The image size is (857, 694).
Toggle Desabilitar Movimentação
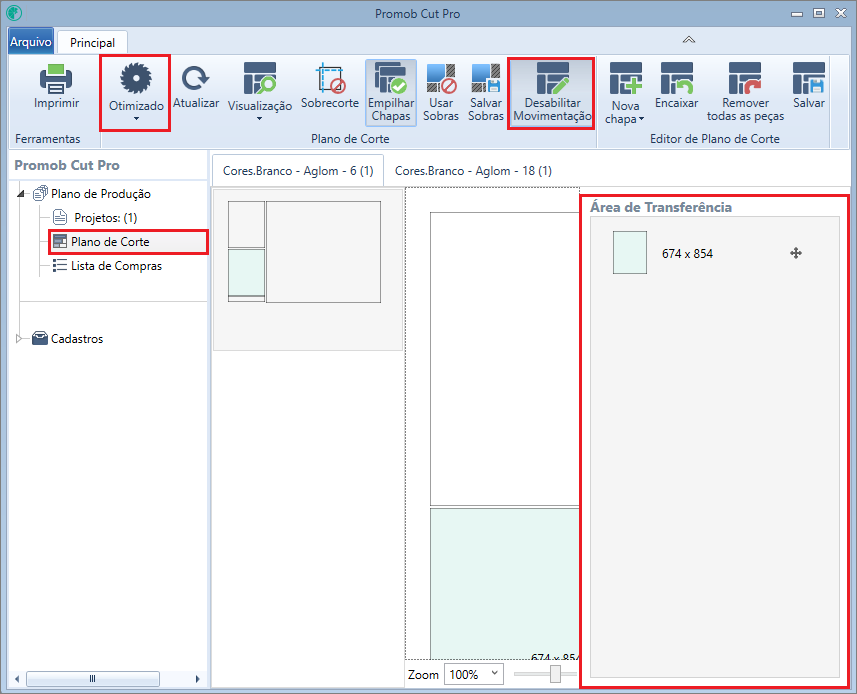[552, 93]
